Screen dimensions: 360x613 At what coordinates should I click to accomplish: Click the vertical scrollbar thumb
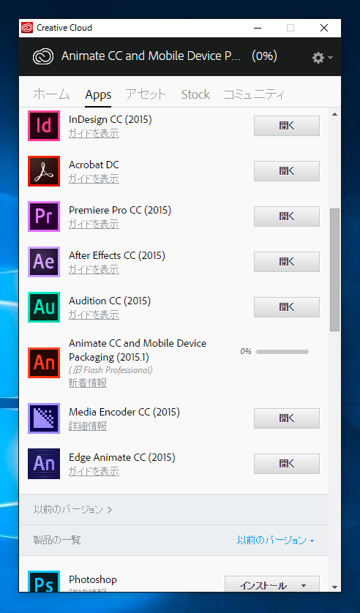(x=335, y=270)
